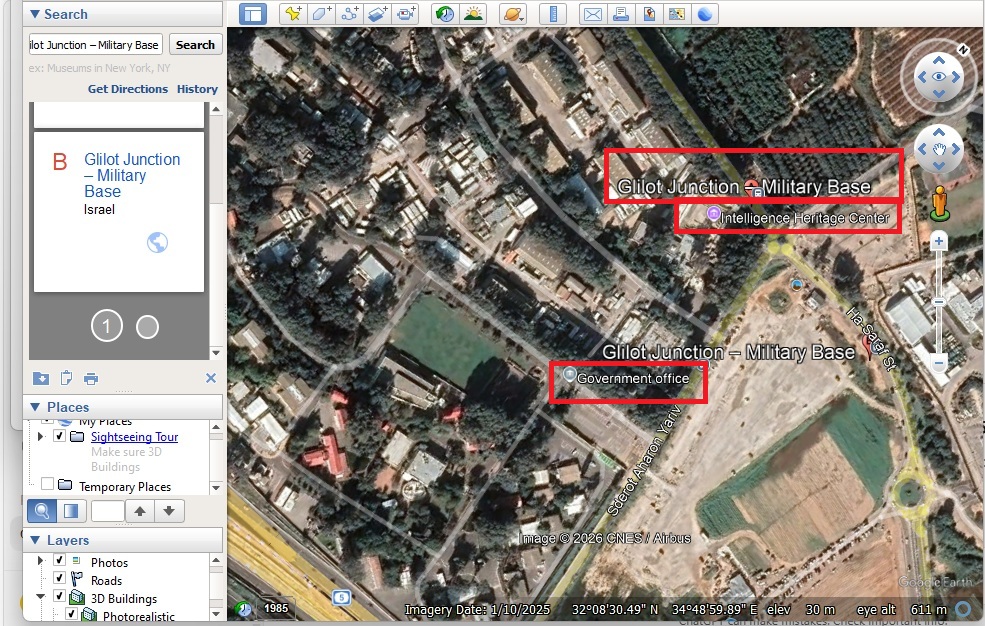The height and width of the screenshot is (626, 985).
Task: Open the planet selection dropdown
Action: [x=512, y=14]
